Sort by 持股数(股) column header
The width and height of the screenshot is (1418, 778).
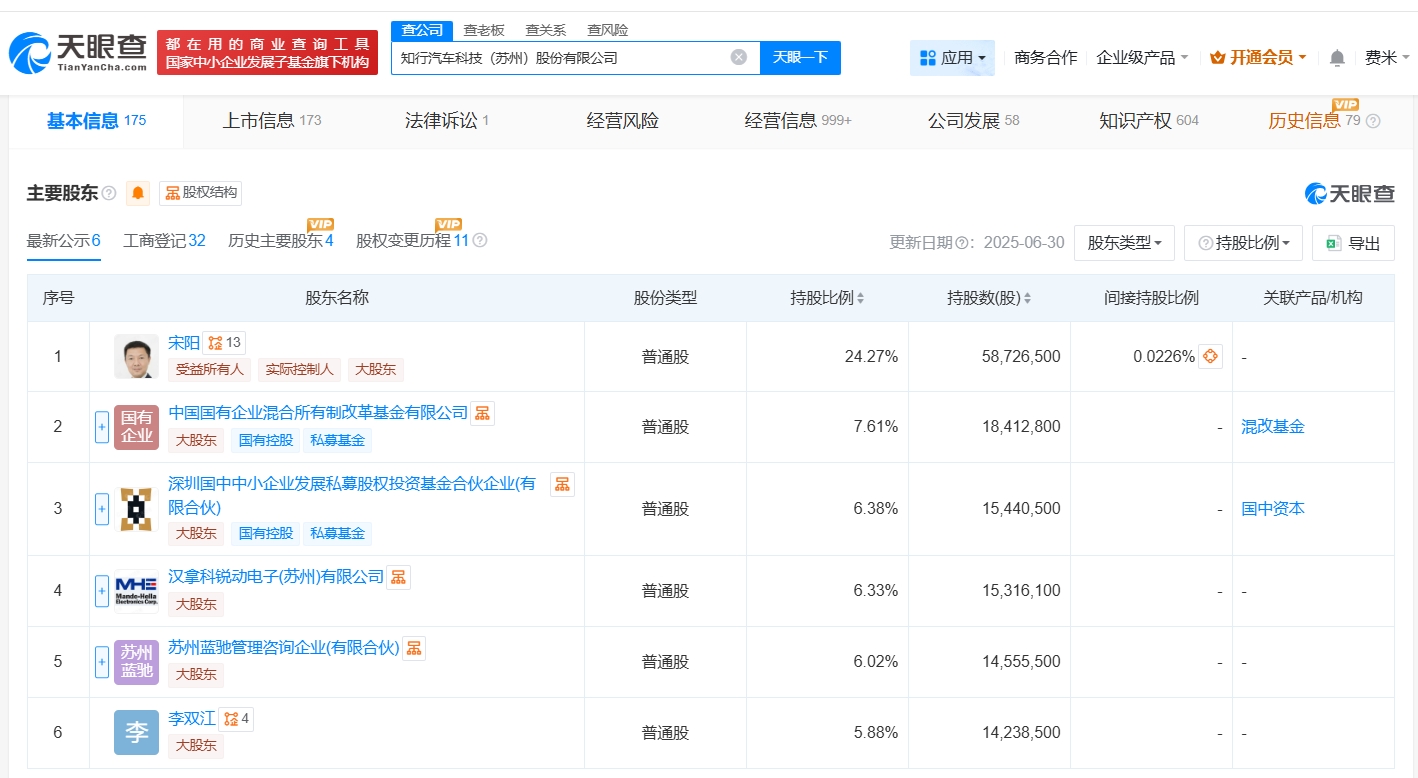click(989, 298)
